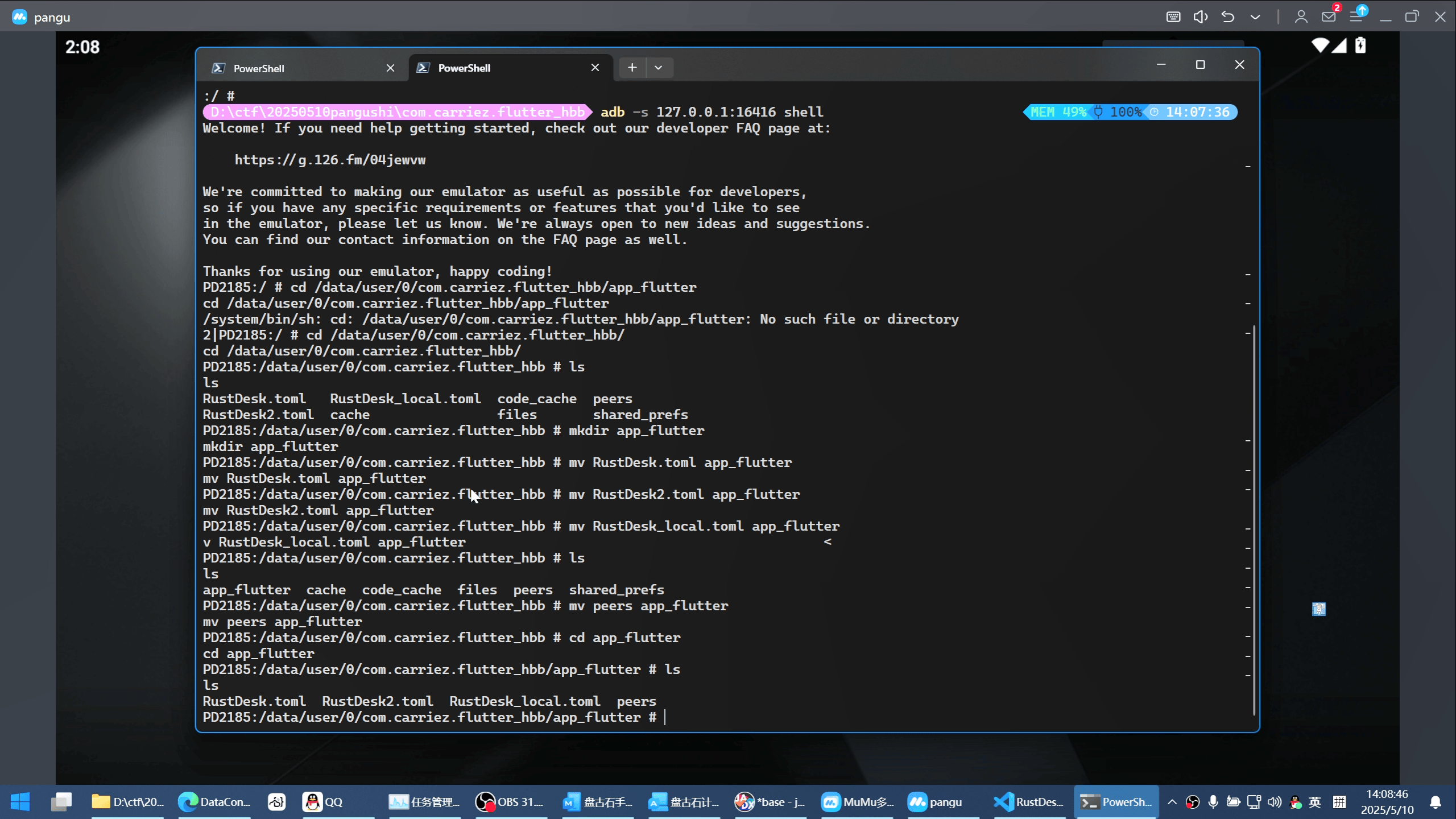Viewport: 1456px width, 819px height.
Task: Toggle the microphone tray icon
Action: tap(1213, 802)
